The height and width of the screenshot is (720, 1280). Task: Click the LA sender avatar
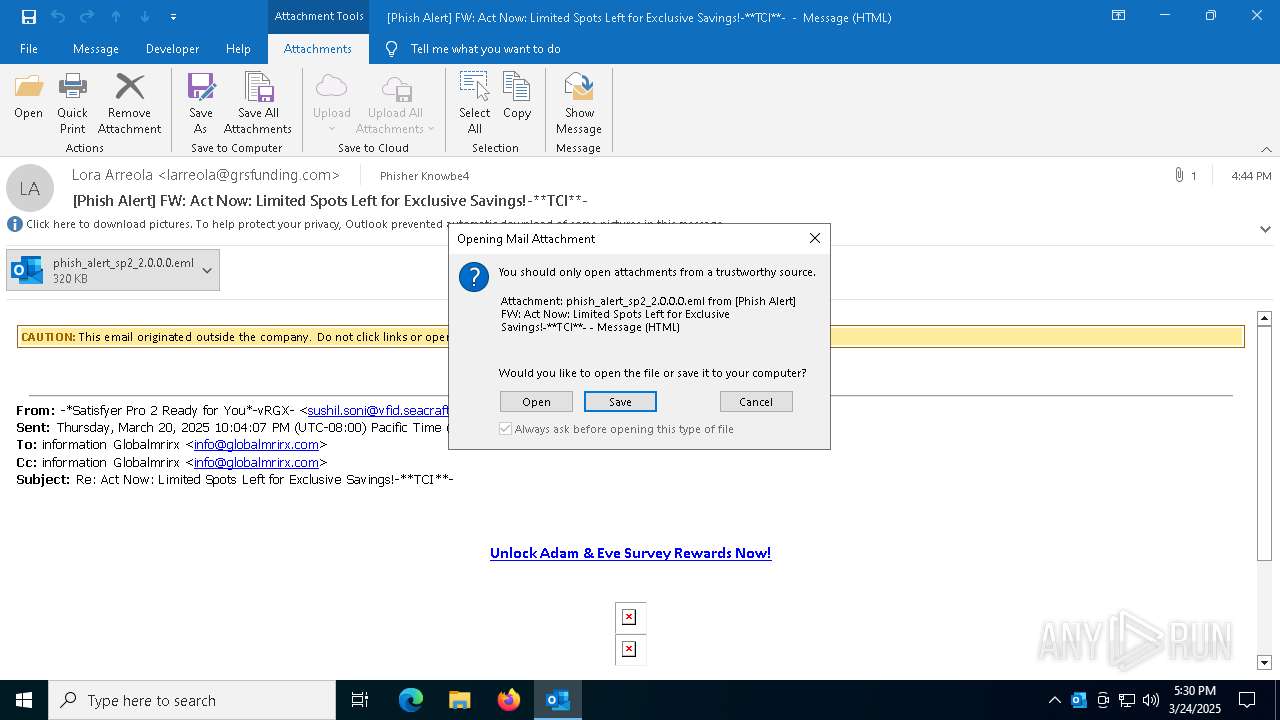pos(30,188)
